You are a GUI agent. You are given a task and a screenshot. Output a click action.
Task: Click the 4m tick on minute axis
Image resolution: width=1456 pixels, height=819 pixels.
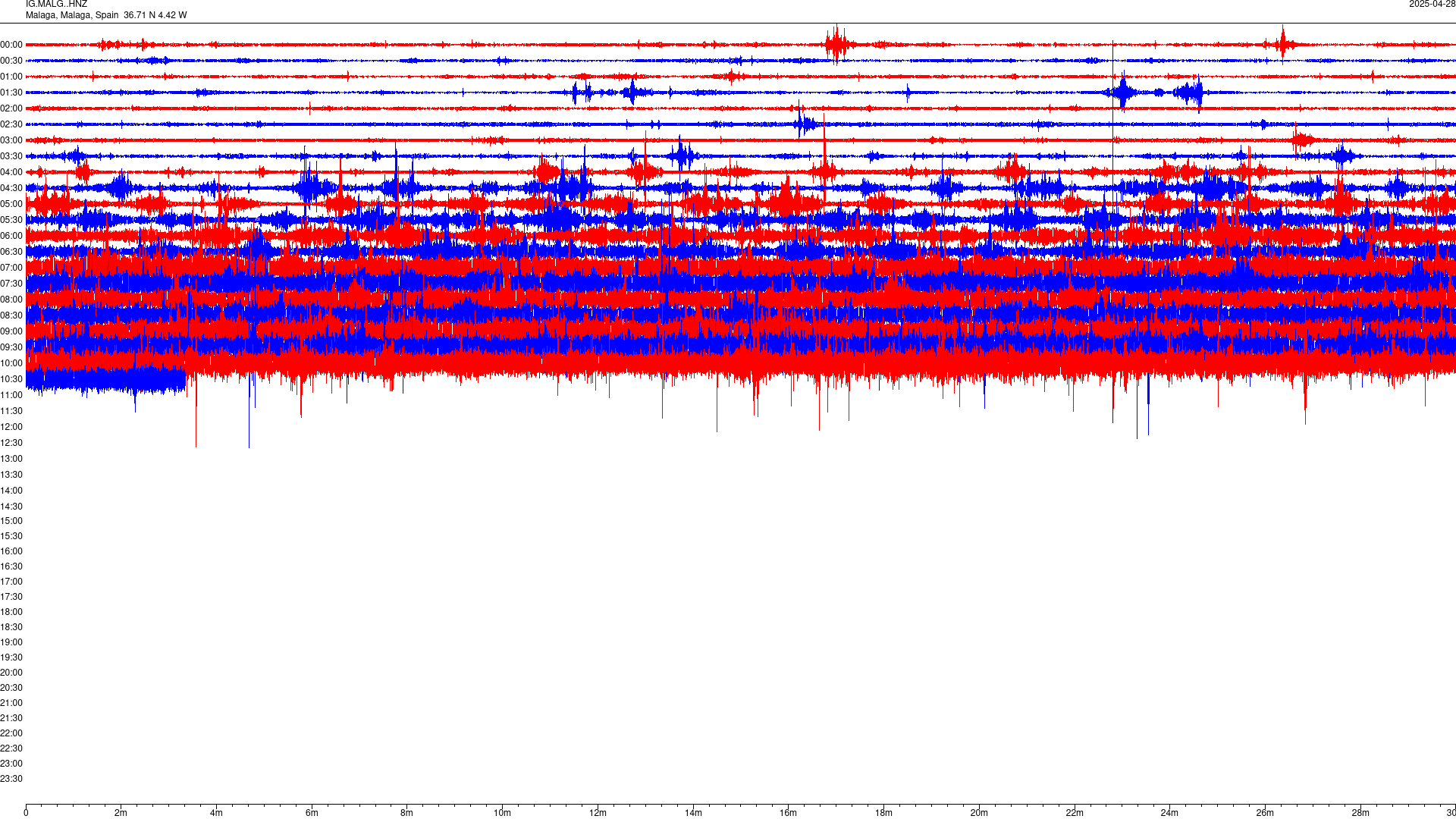click(216, 813)
